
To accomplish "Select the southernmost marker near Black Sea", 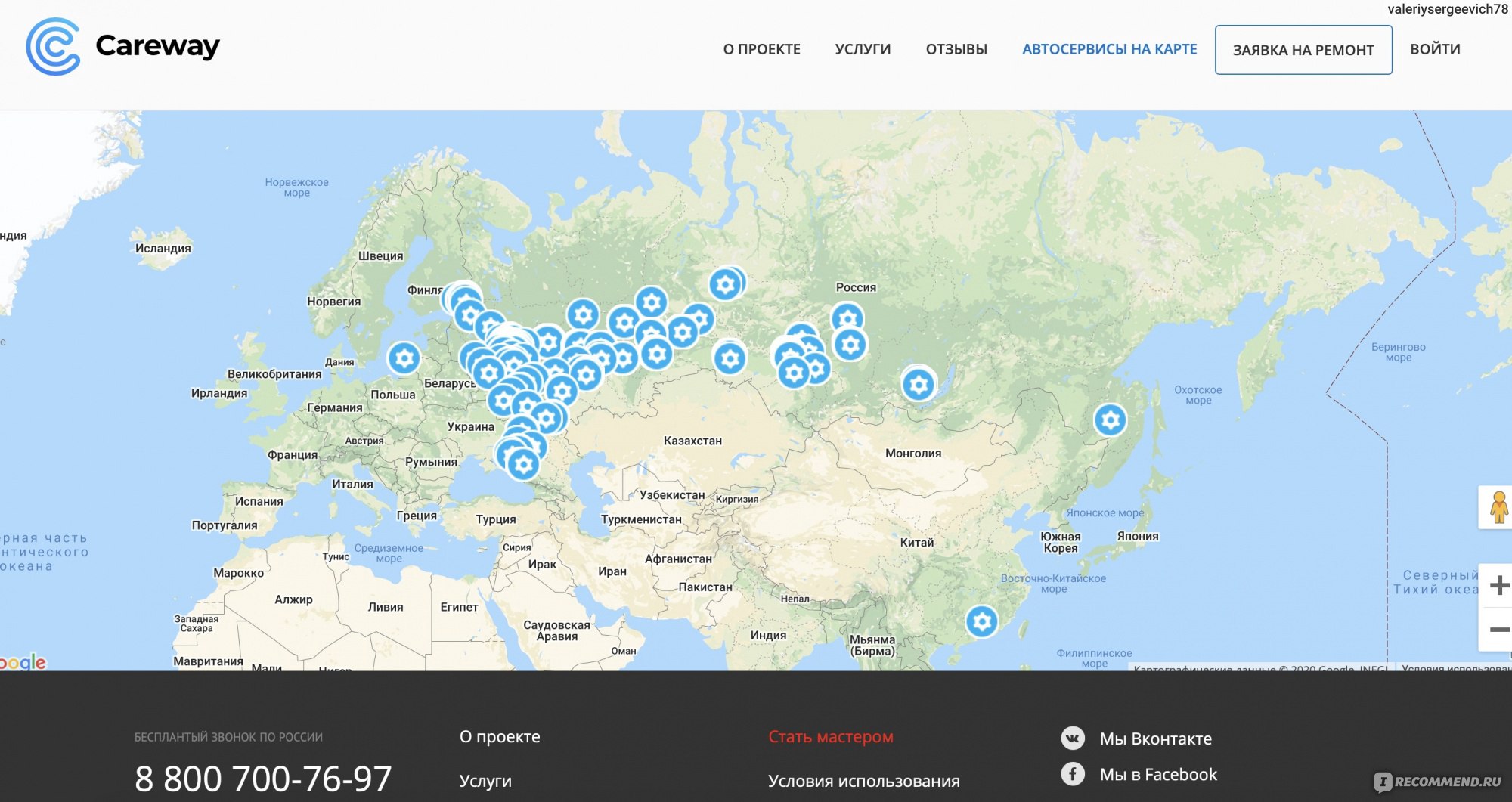I will point(523,464).
